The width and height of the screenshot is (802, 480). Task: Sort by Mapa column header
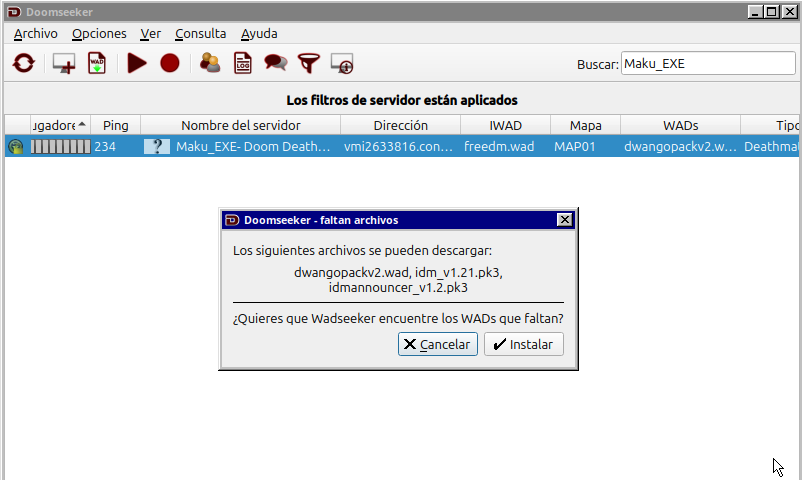coord(586,125)
